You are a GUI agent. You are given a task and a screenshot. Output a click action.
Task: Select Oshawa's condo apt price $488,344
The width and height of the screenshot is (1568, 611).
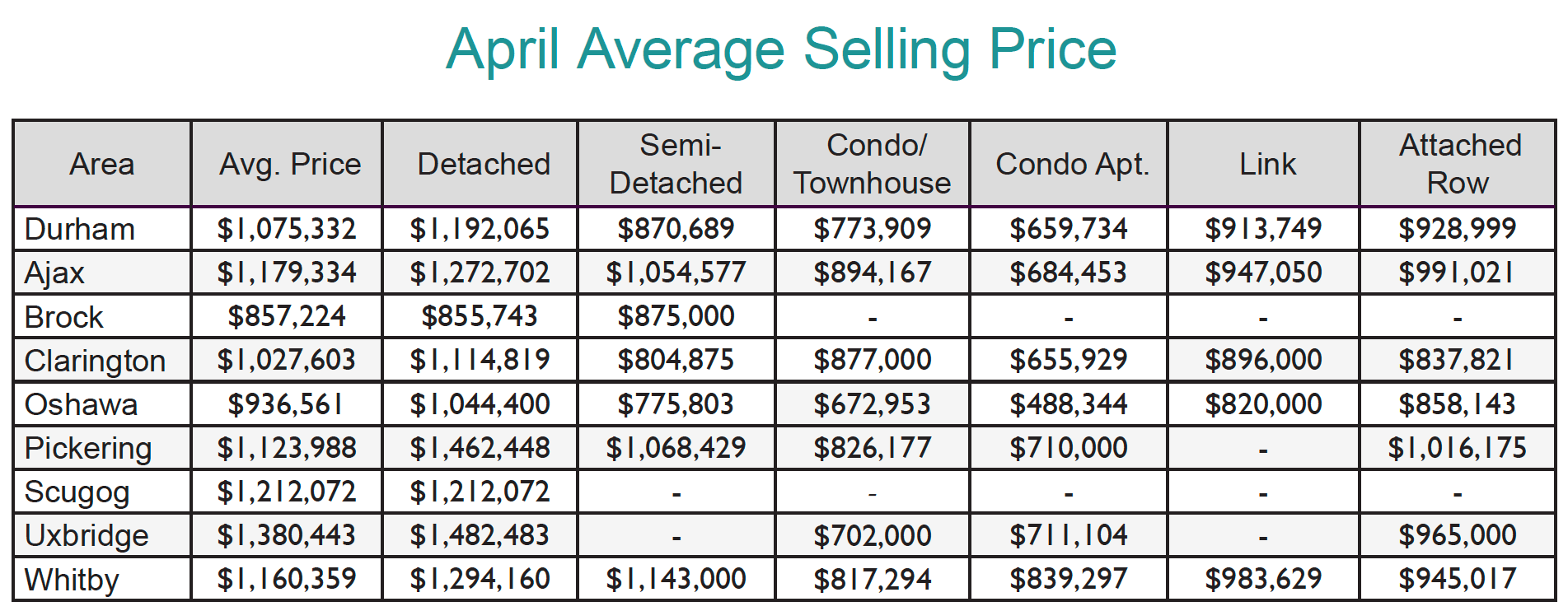click(1069, 404)
